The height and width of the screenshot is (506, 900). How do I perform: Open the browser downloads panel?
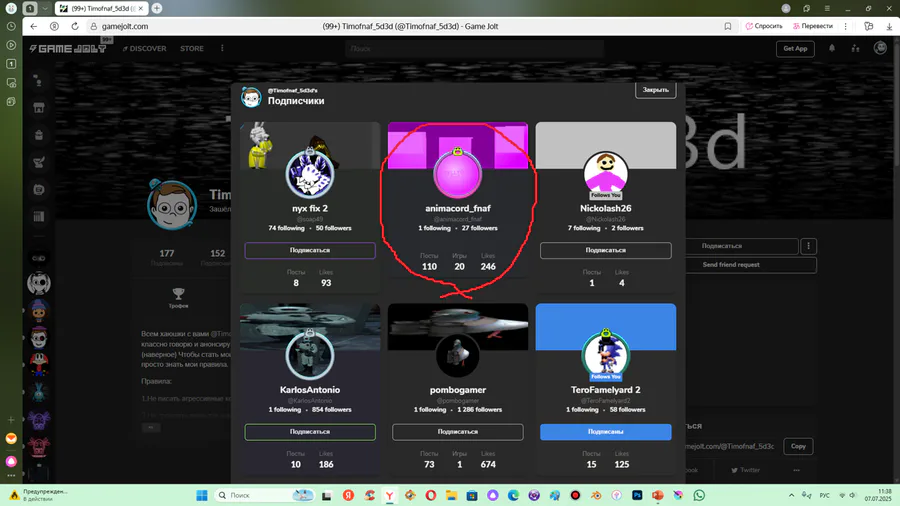pyautogui.click(x=889, y=26)
